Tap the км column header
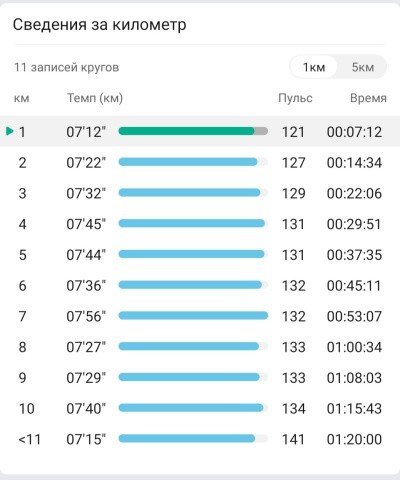Image resolution: width=400 pixels, height=480 pixels. pyautogui.click(x=22, y=98)
